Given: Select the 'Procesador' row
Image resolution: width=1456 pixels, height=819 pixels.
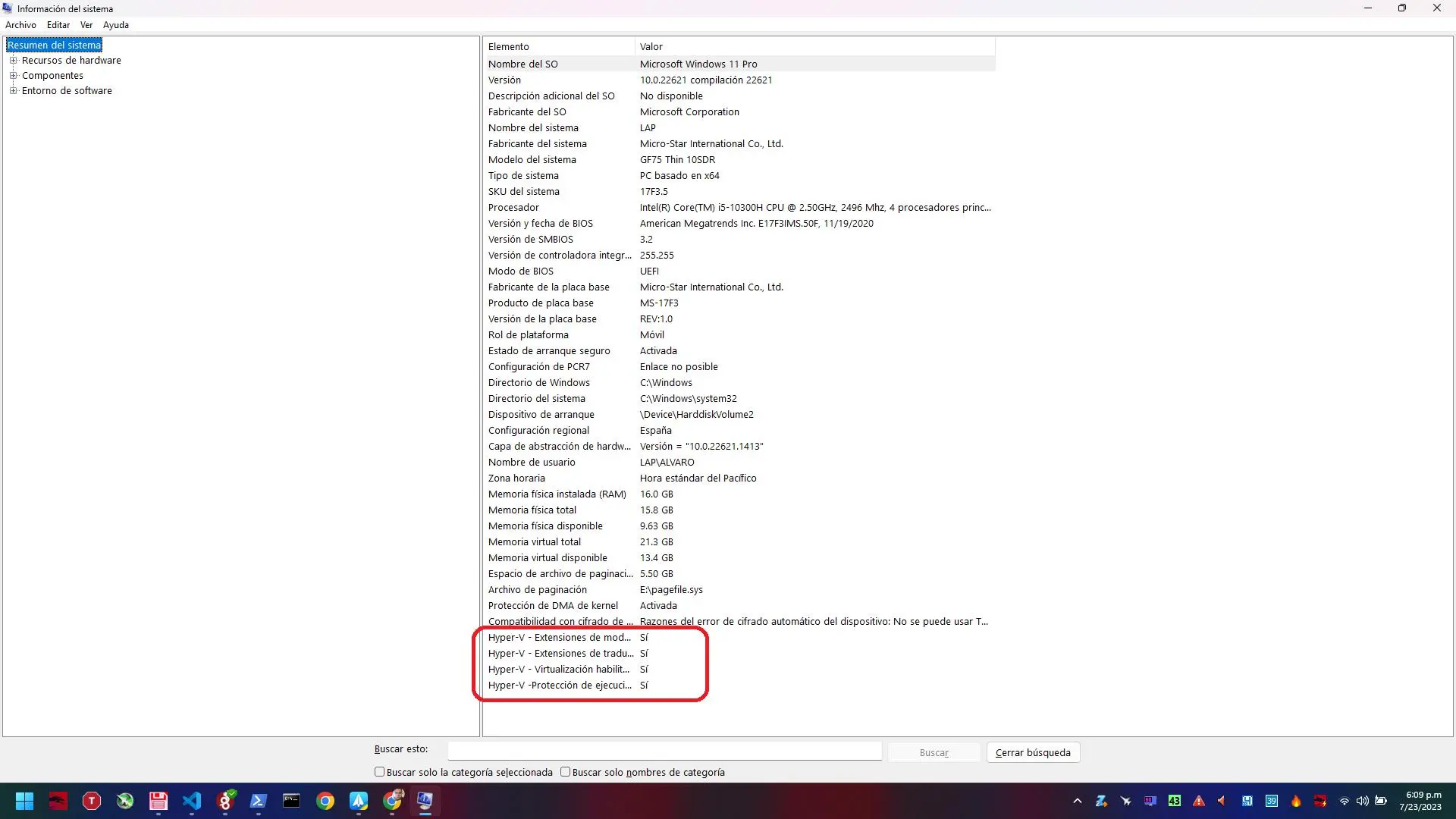Looking at the screenshot, I should pos(739,208).
